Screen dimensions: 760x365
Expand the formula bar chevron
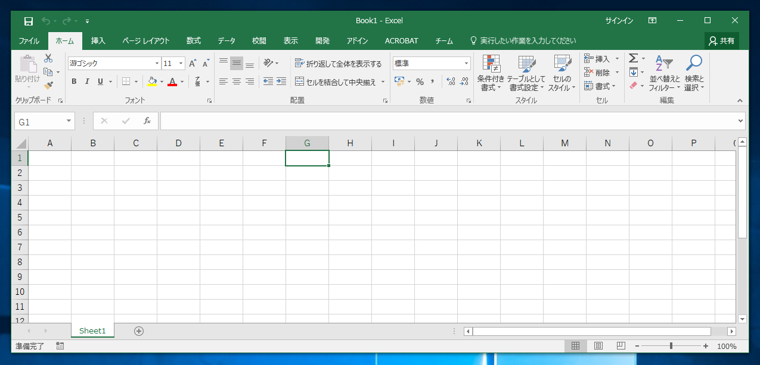[x=740, y=121]
